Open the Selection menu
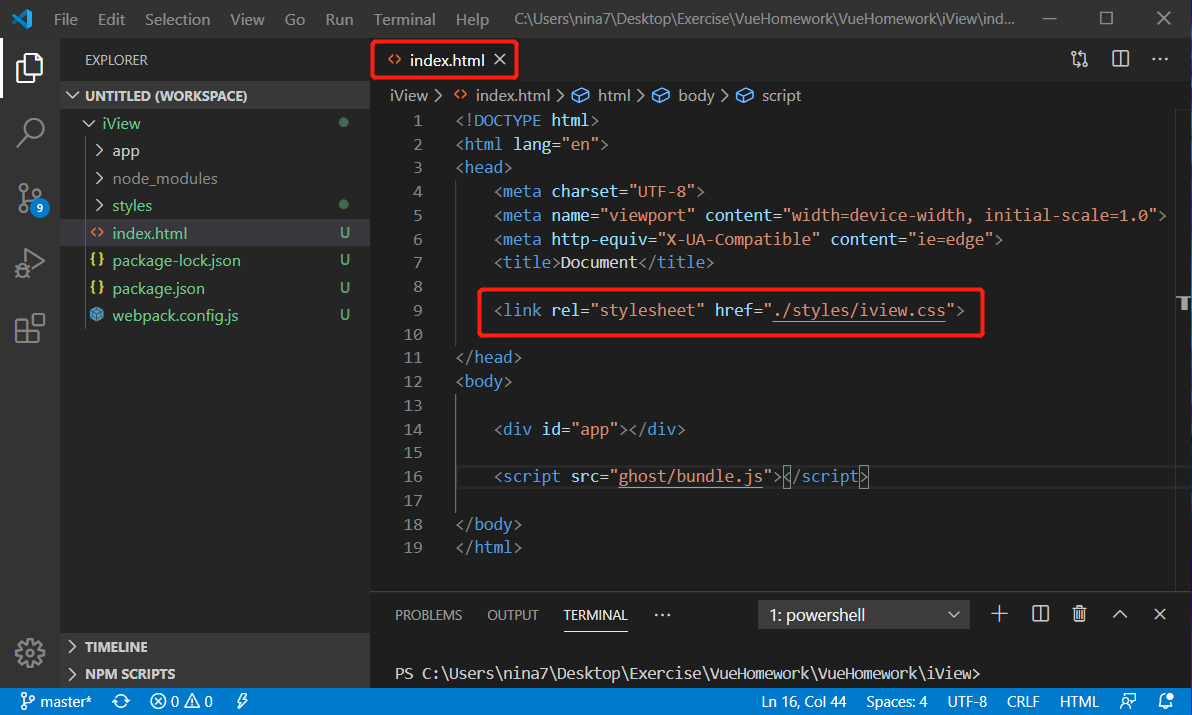Image resolution: width=1192 pixels, height=715 pixels. click(177, 19)
